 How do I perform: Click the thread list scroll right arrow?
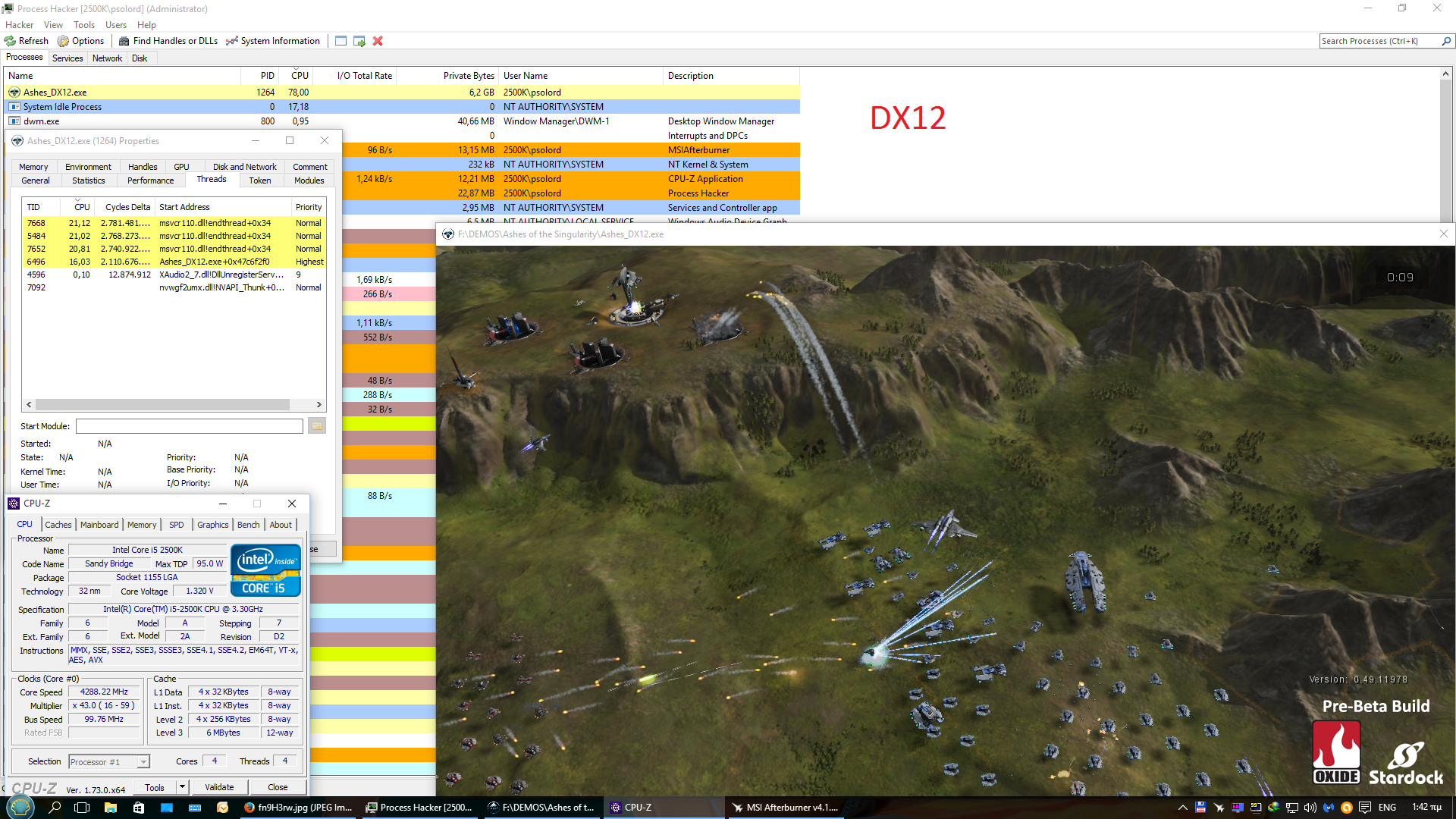tap(319, 405)
